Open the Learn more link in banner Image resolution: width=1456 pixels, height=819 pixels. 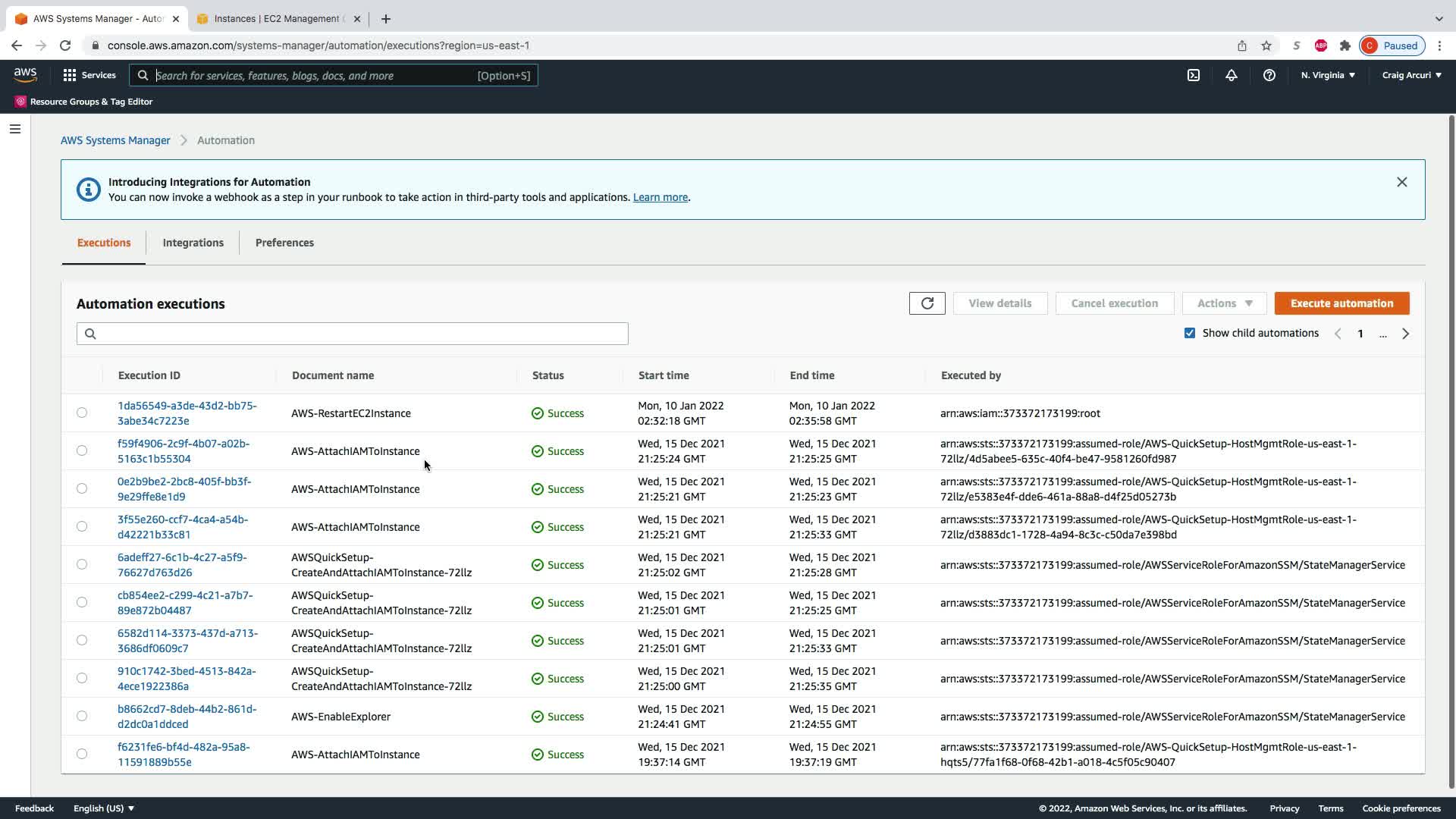660,197
